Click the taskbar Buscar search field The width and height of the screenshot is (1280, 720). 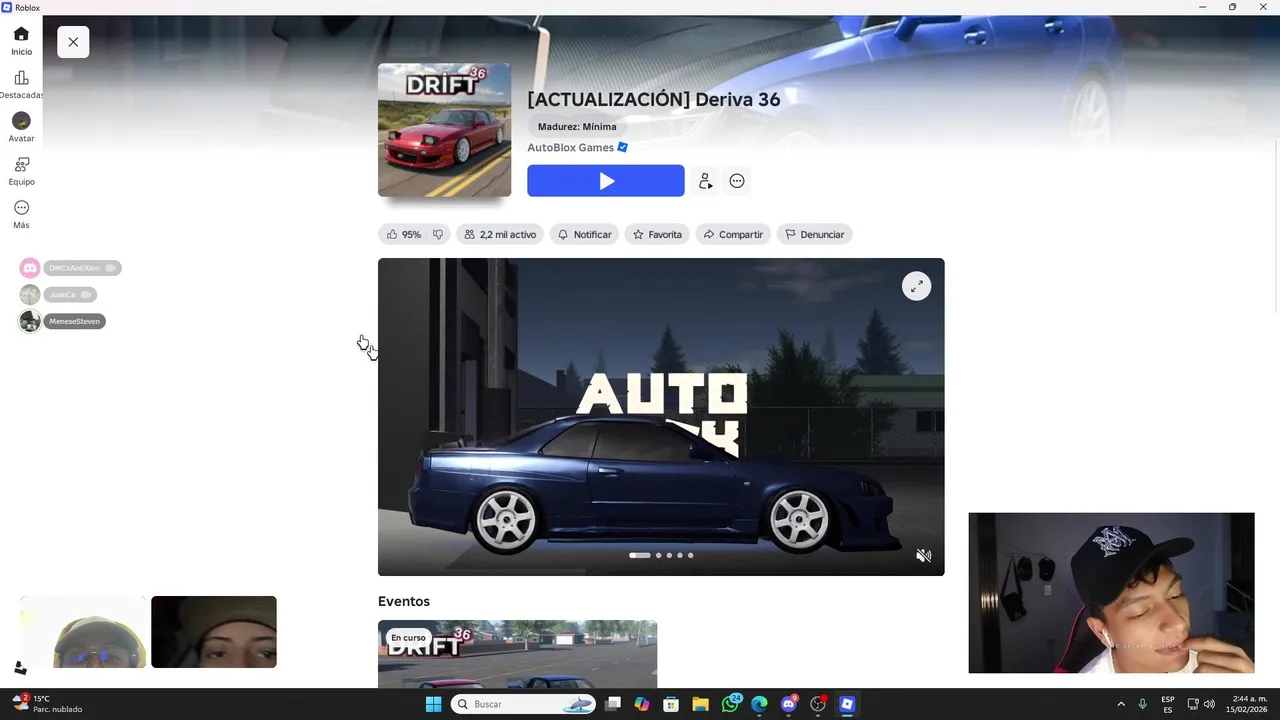coord(523,704)
